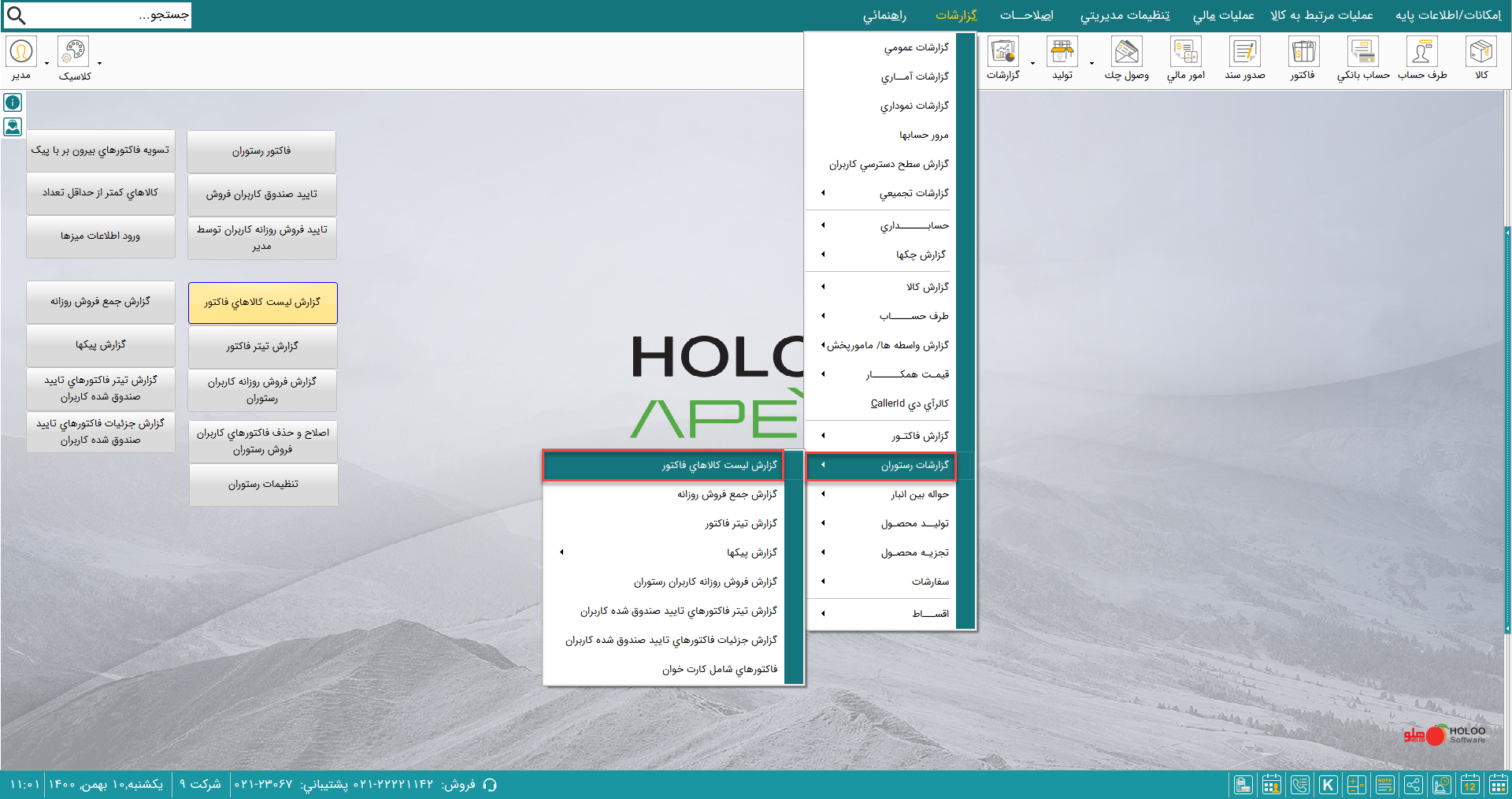Expand dropdown arrow beside گزارشات toolbar icon
The width and height of the screenshot is (1512, 799).
click(1032, 63)
